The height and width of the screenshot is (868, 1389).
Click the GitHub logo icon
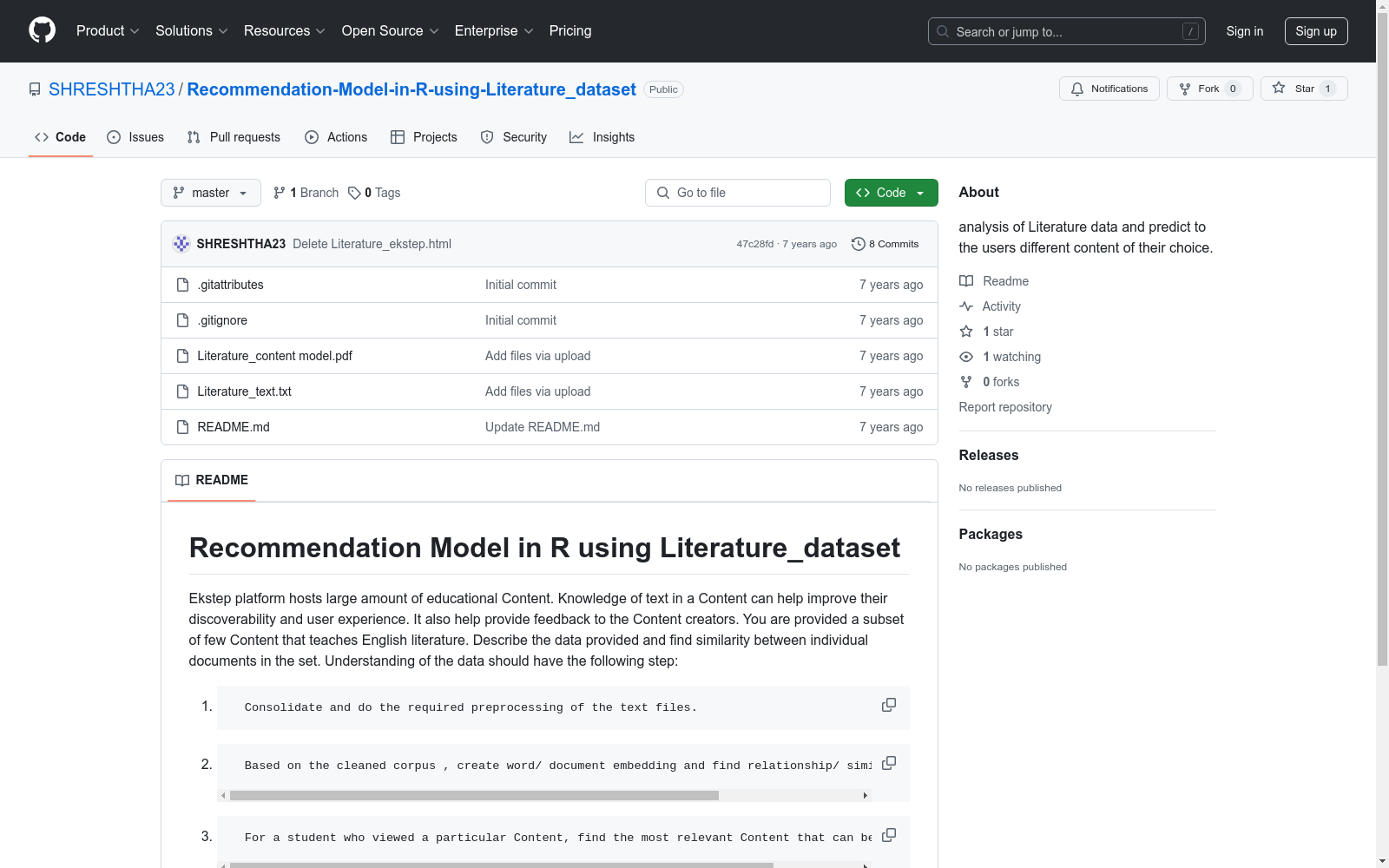(42, 30)
